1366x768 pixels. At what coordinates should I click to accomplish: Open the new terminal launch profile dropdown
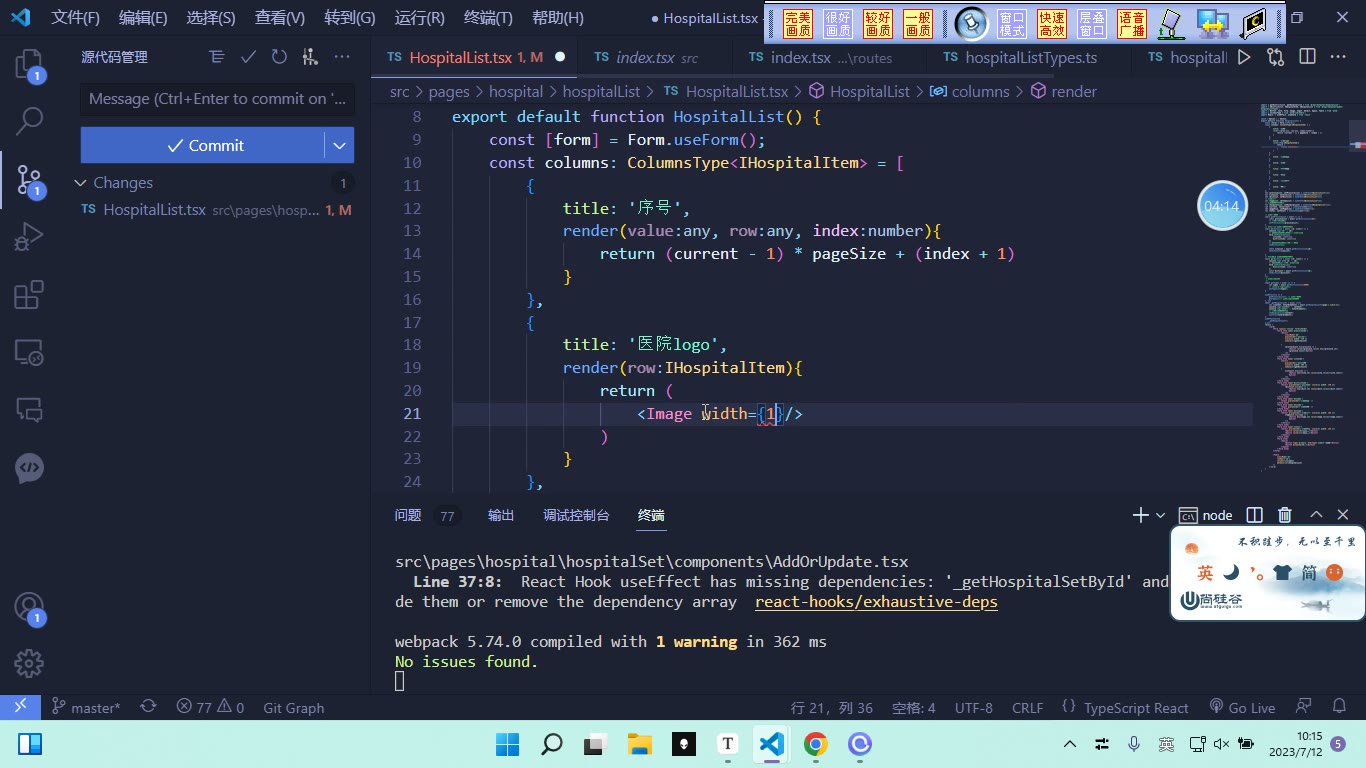[x=1160, y=515]
